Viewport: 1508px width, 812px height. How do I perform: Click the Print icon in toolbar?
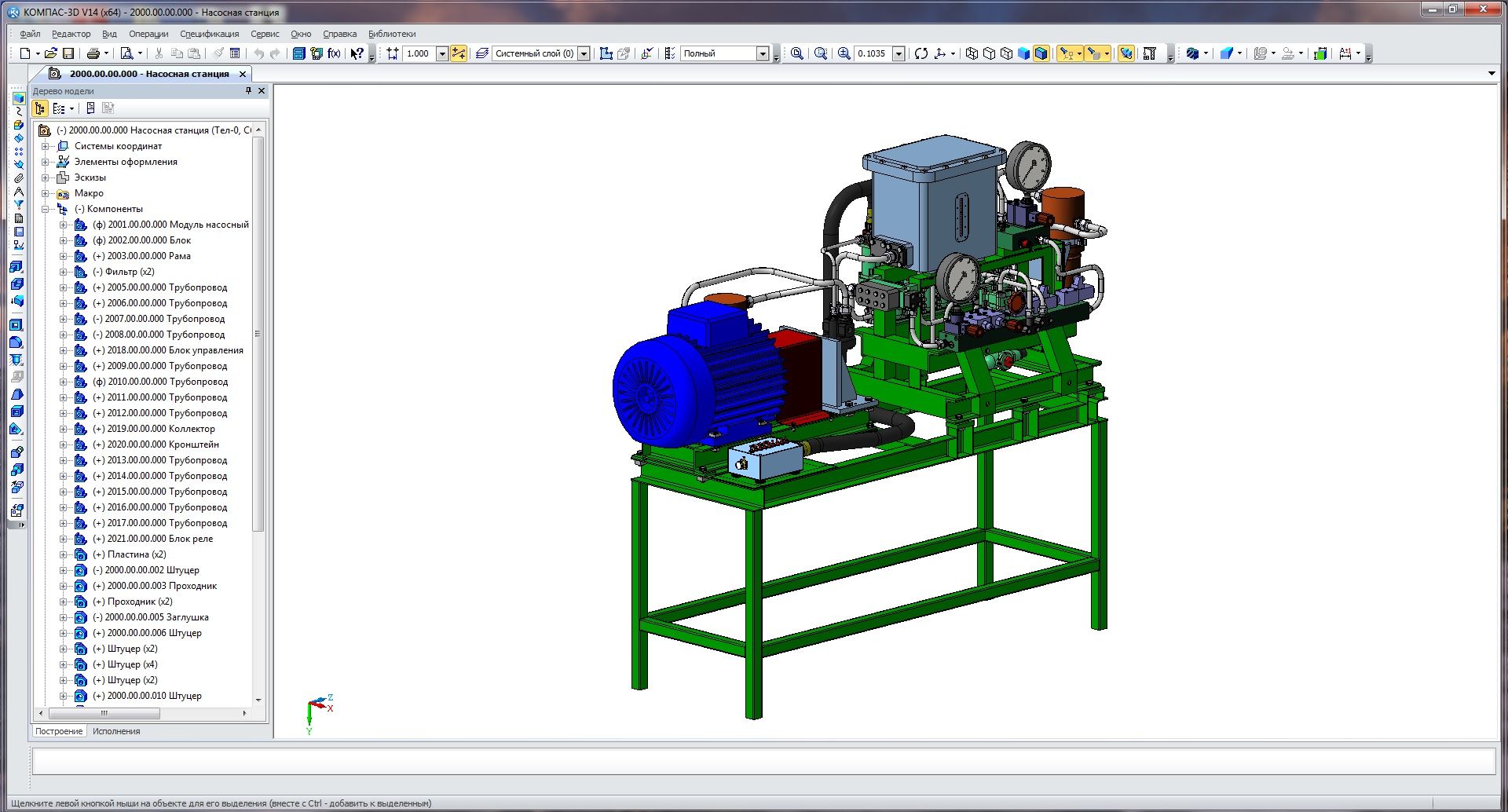point(93,53)
